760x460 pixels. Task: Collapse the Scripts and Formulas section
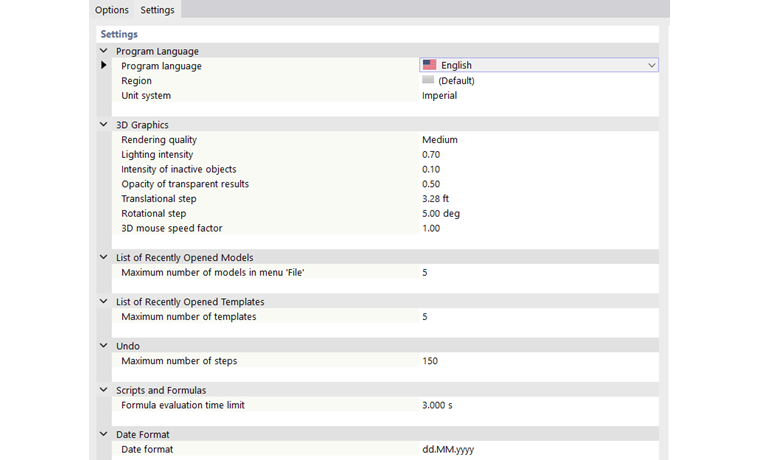(104, 390)
